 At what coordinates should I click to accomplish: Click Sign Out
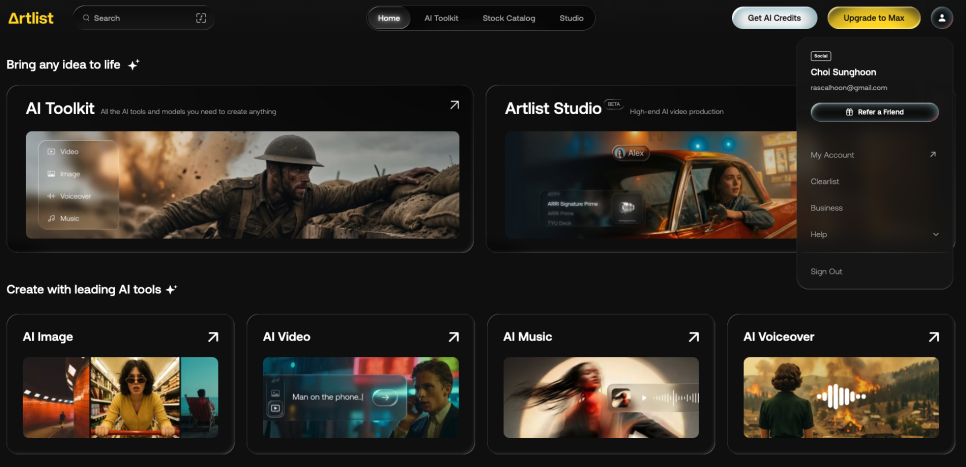[x=826, y=271]
